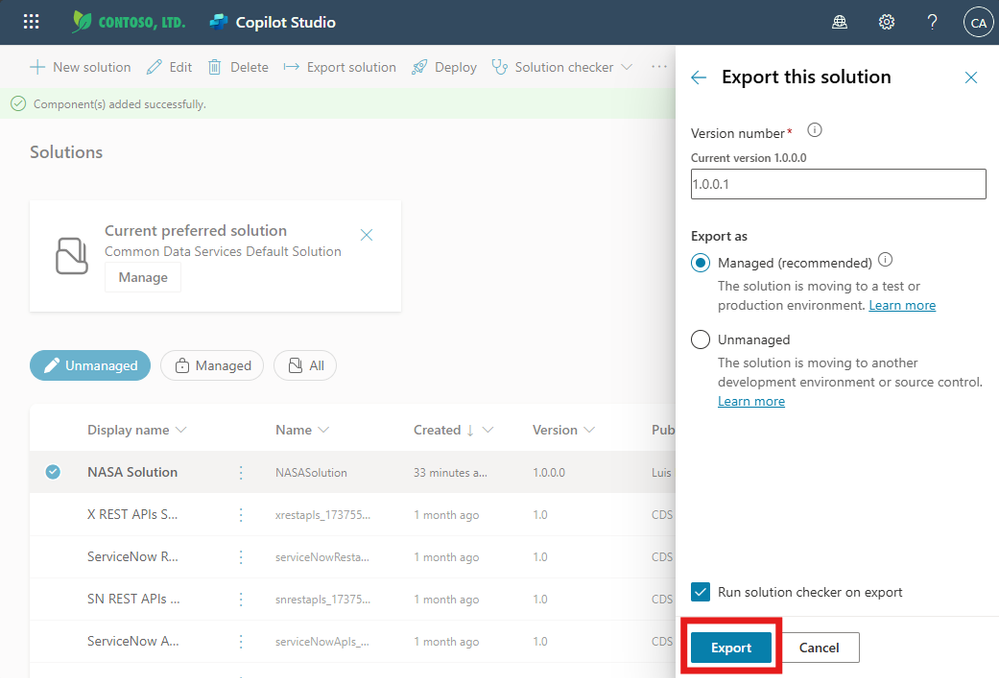This screenshot has width=999, height=678.
Task: Click the Copilot Studio logo icon
Action: click(219, 22)
